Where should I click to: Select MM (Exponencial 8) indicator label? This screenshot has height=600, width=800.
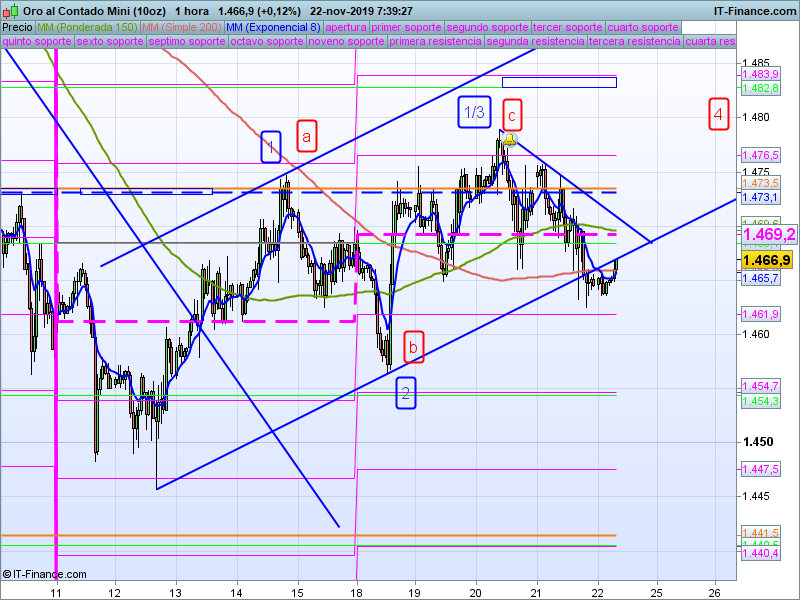pos(273,28)
